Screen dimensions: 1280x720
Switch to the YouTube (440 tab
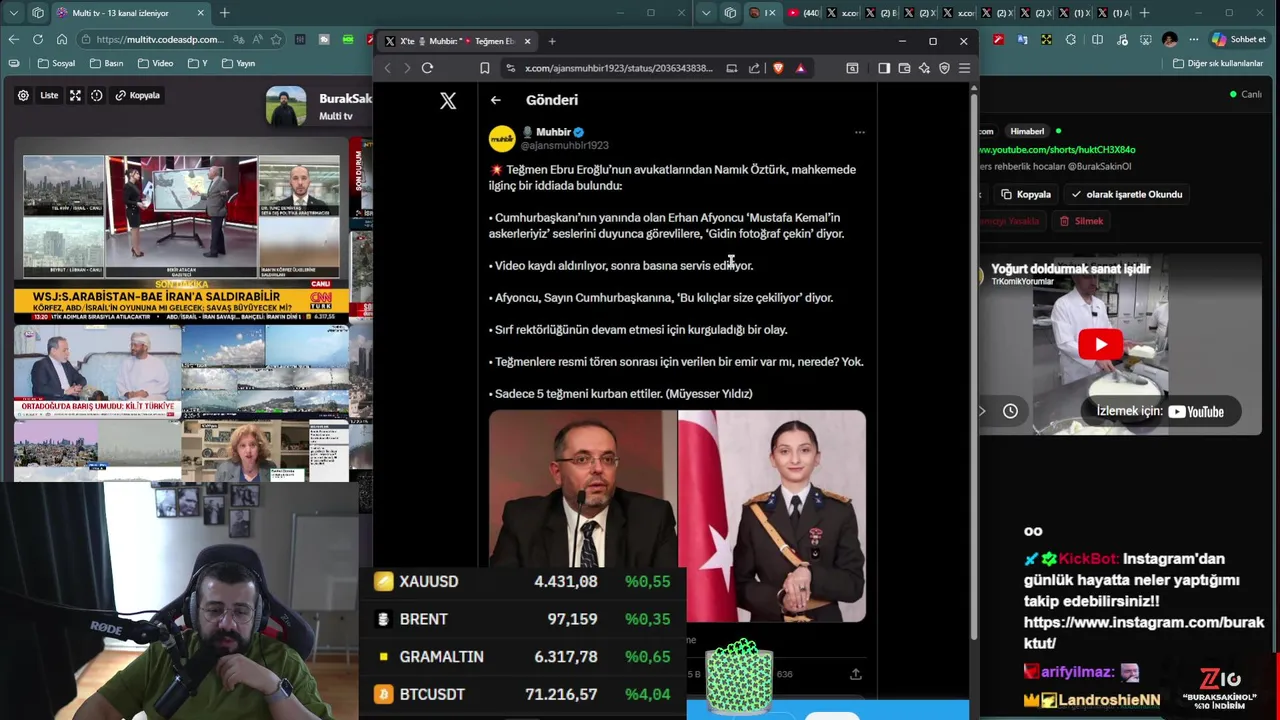803,13
